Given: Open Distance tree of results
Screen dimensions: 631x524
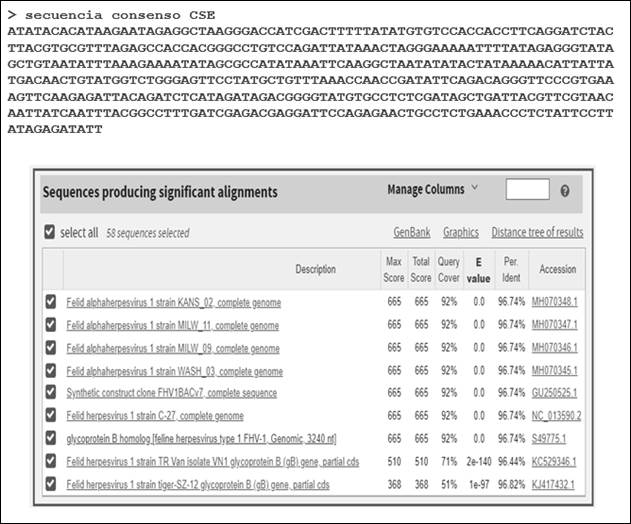Looking at the screenshot, I should point(537,232).
